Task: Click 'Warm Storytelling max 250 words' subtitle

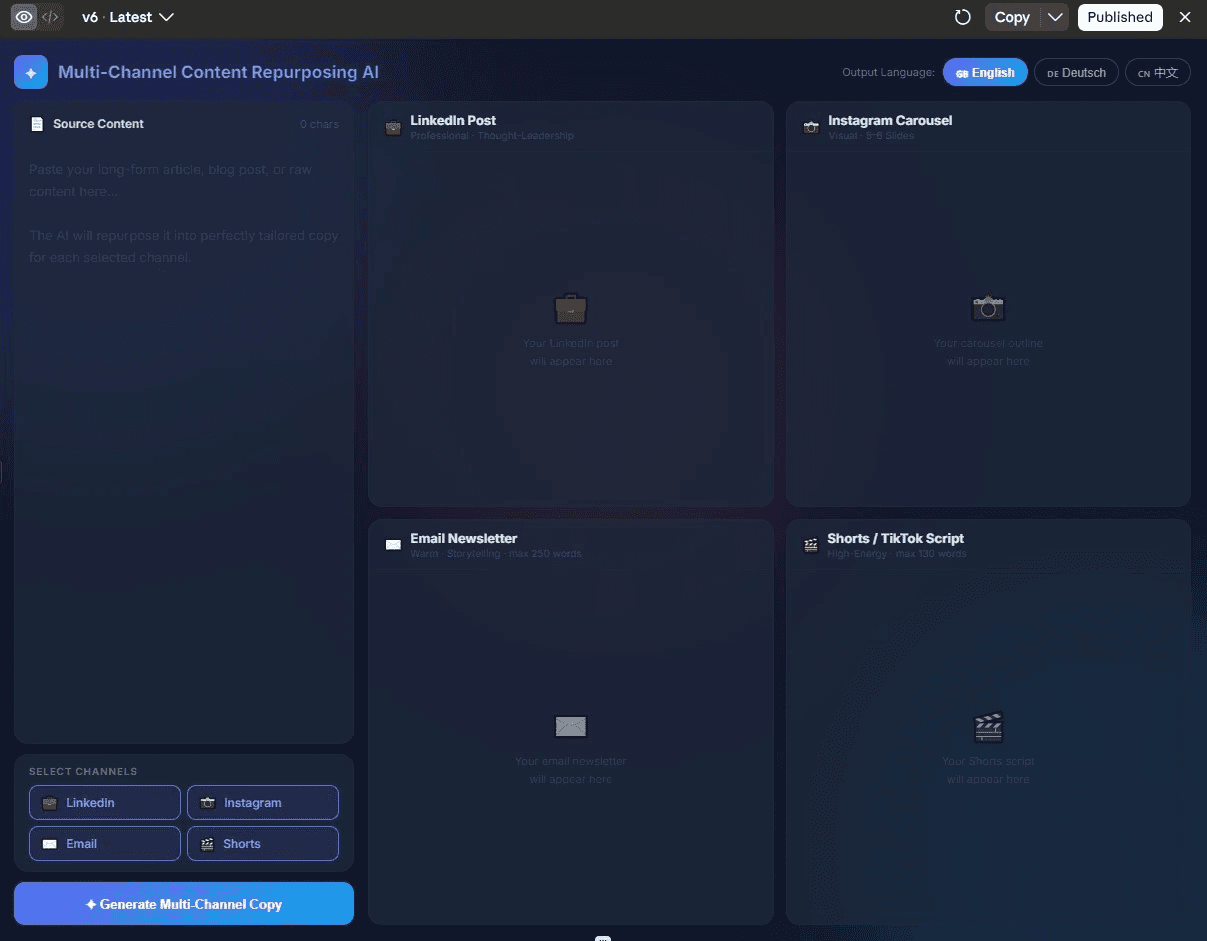Action: pyautogui.click(x=496, y=553)
